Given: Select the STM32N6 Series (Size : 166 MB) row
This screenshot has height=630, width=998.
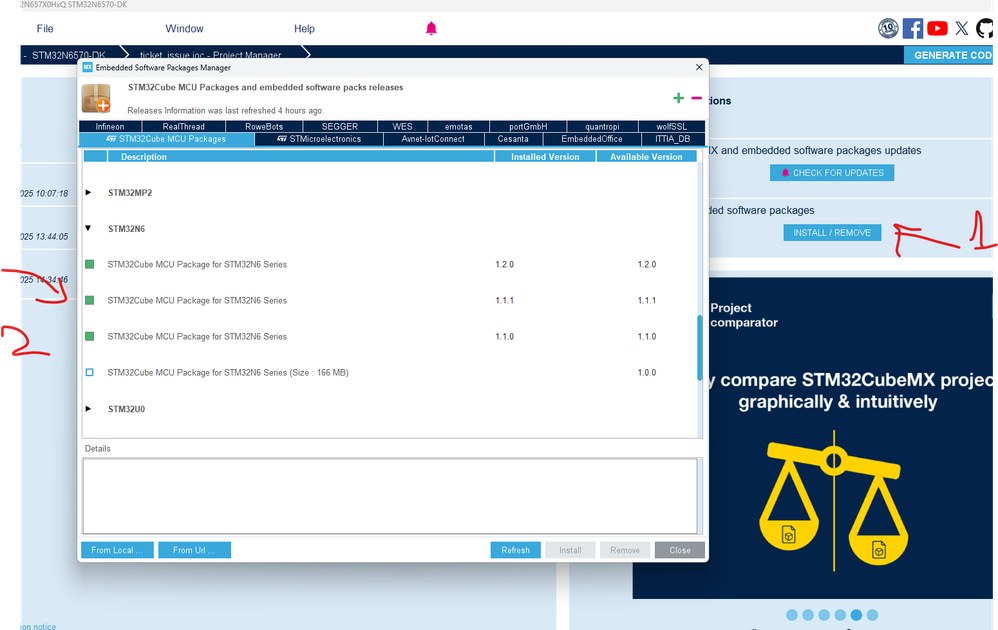Looking at the screenshot, I should 390,372.
